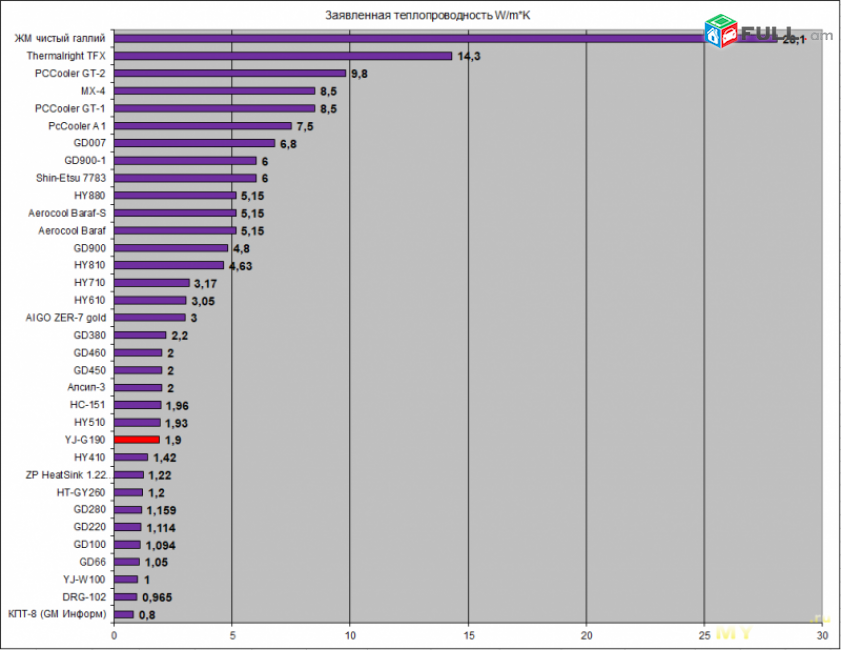
Task: Click the 'GD100' label
Action: tap(89, 545)
